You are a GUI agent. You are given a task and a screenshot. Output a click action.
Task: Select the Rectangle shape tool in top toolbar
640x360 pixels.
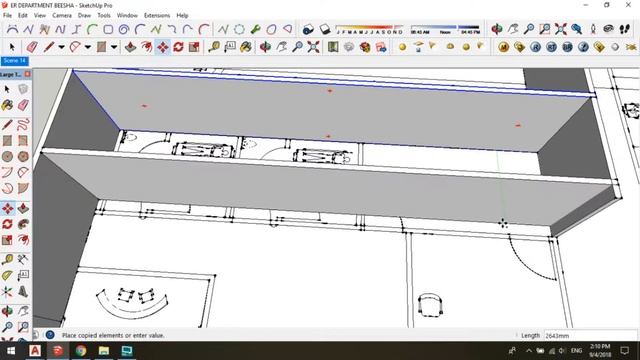tap(101, 47)
